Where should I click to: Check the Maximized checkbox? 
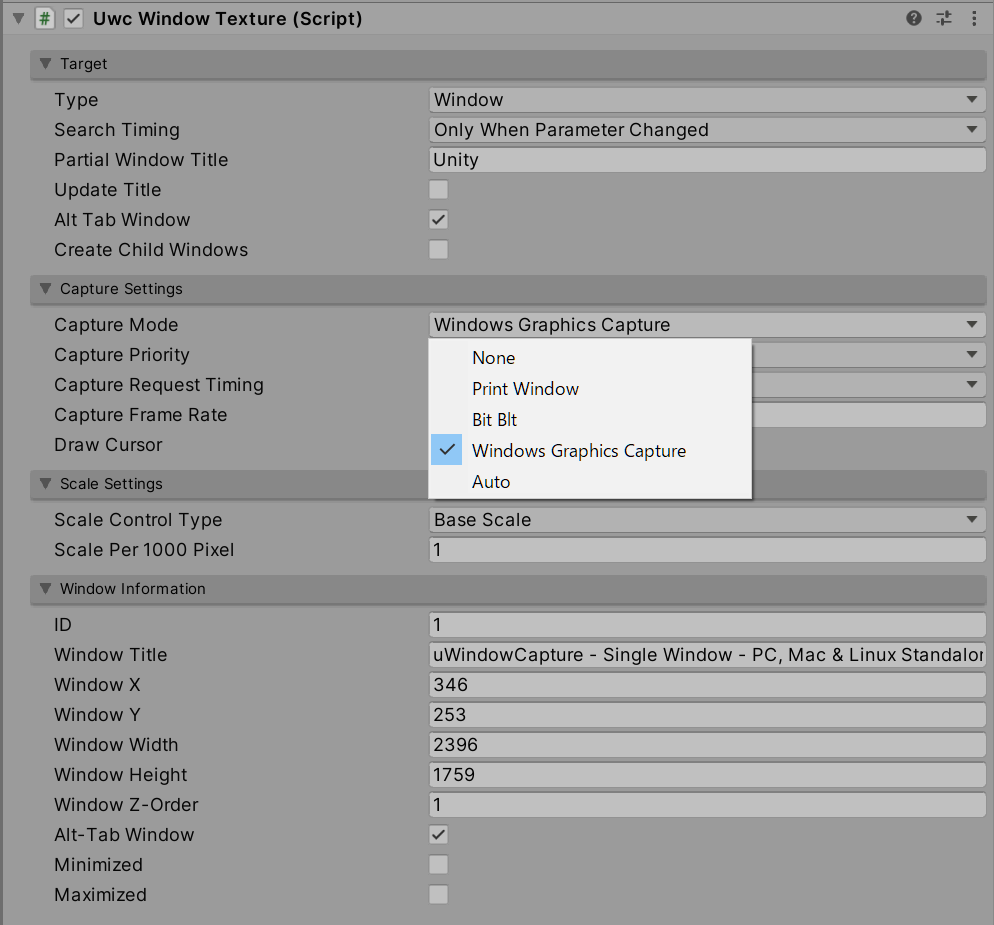(438, 894)
